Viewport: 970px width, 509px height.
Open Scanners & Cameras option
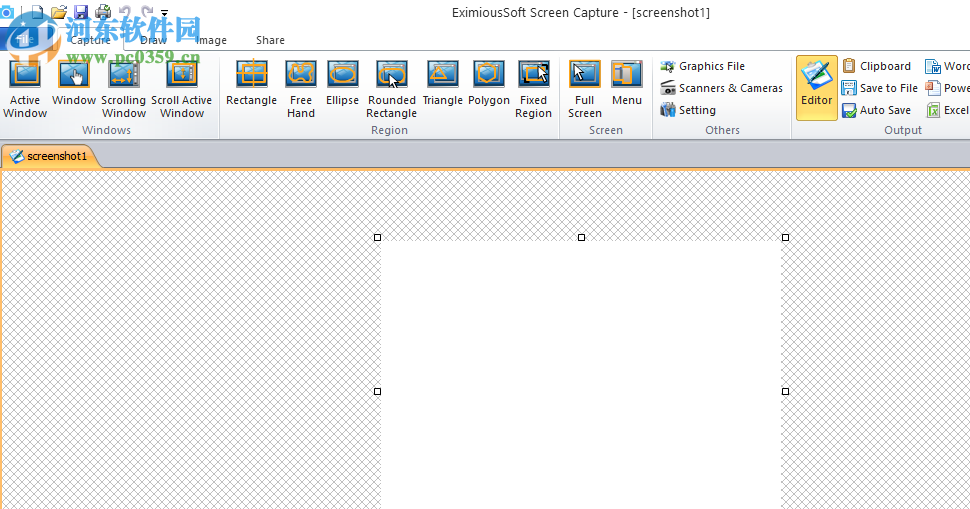721,88
